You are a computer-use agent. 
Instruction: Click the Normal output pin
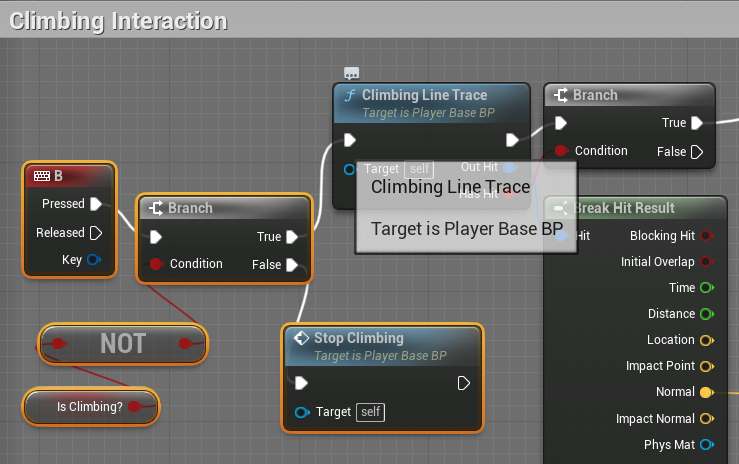[x=706, y=392]
